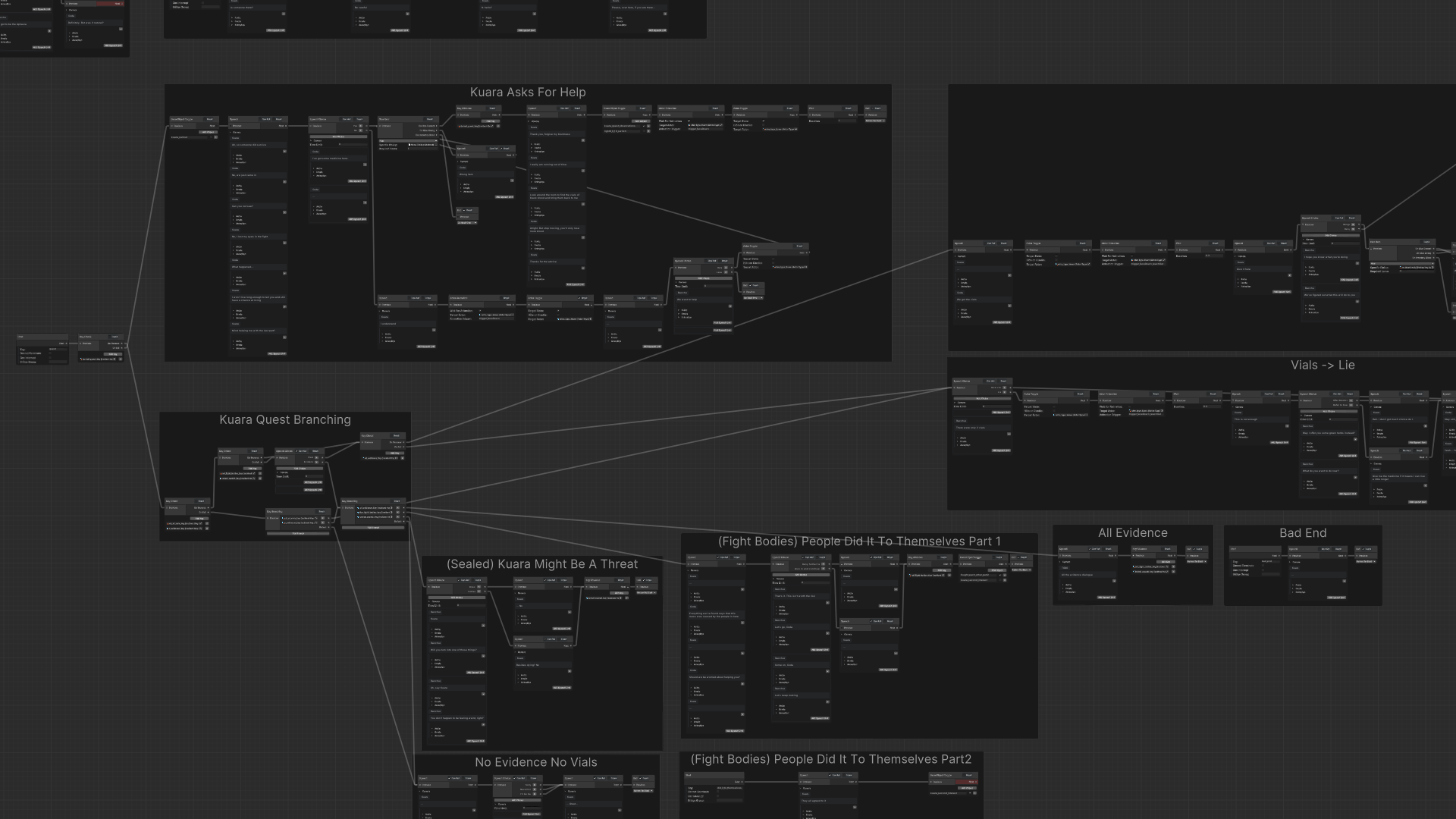1456x819 pixels.
Task: Open Return To Start dropdown in All Evidence
Action: 1197,561
